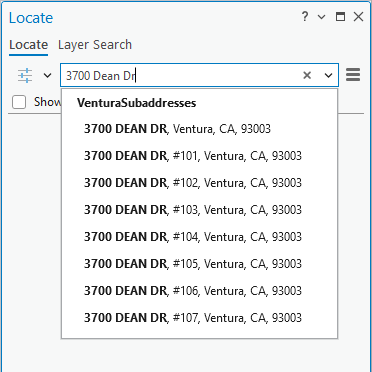Open the pane options chevron in title bar
The height and width of the screenshot is (372, 372).
click(x=322, y=17)
